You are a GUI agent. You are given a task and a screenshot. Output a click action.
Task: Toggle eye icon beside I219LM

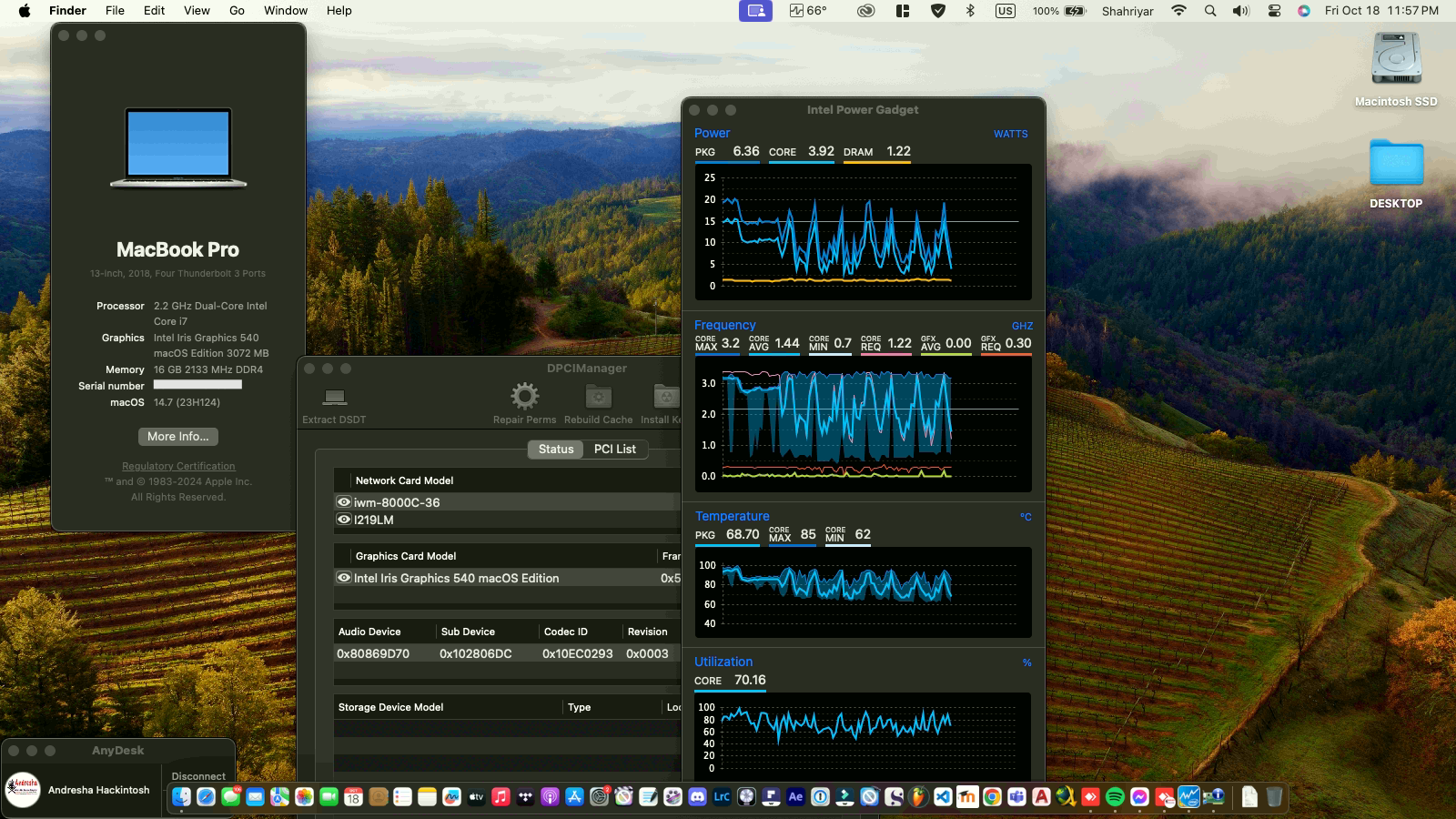coord(344,520)
